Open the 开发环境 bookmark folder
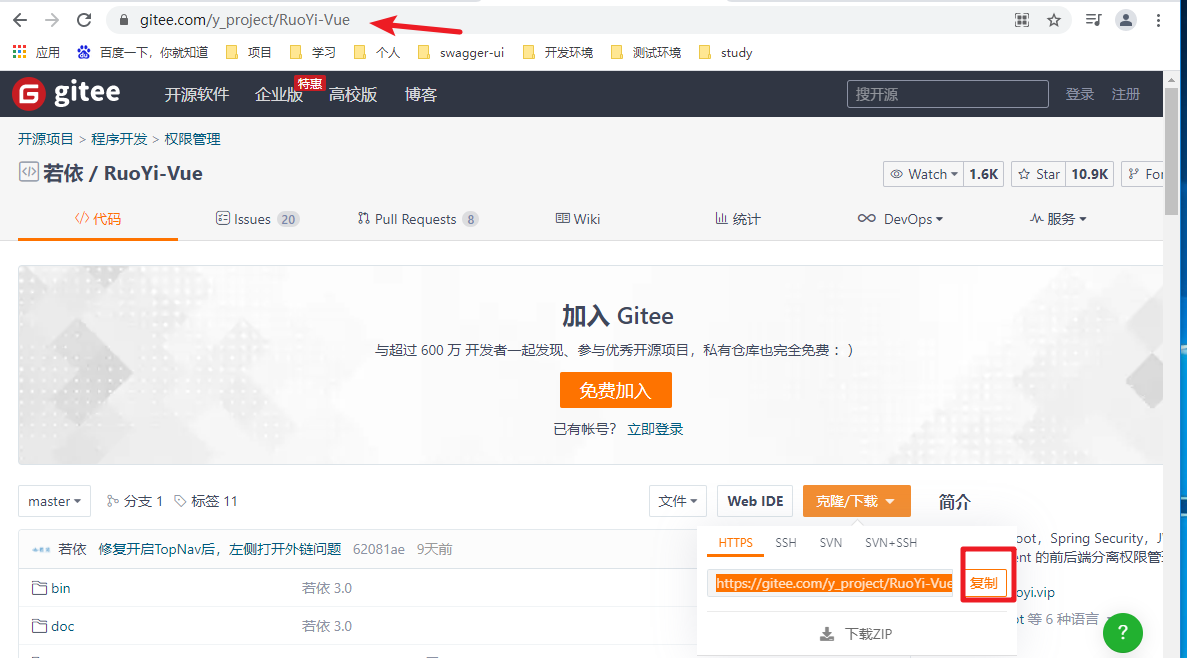Image resolution: width=1187 pixels, height=658 pixels. coord(558,52)
